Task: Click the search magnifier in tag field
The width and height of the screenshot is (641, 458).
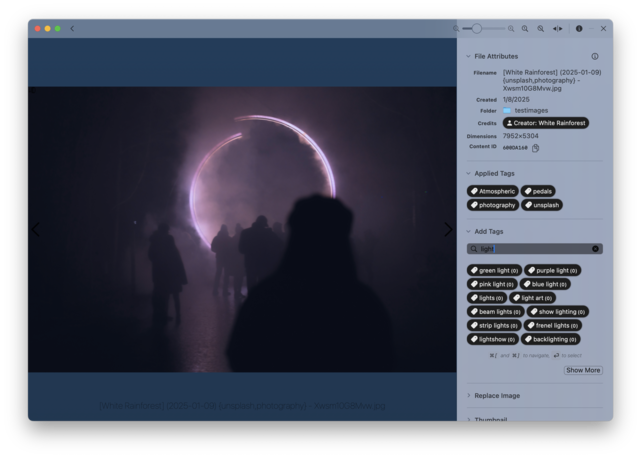Action: (474, 249)
